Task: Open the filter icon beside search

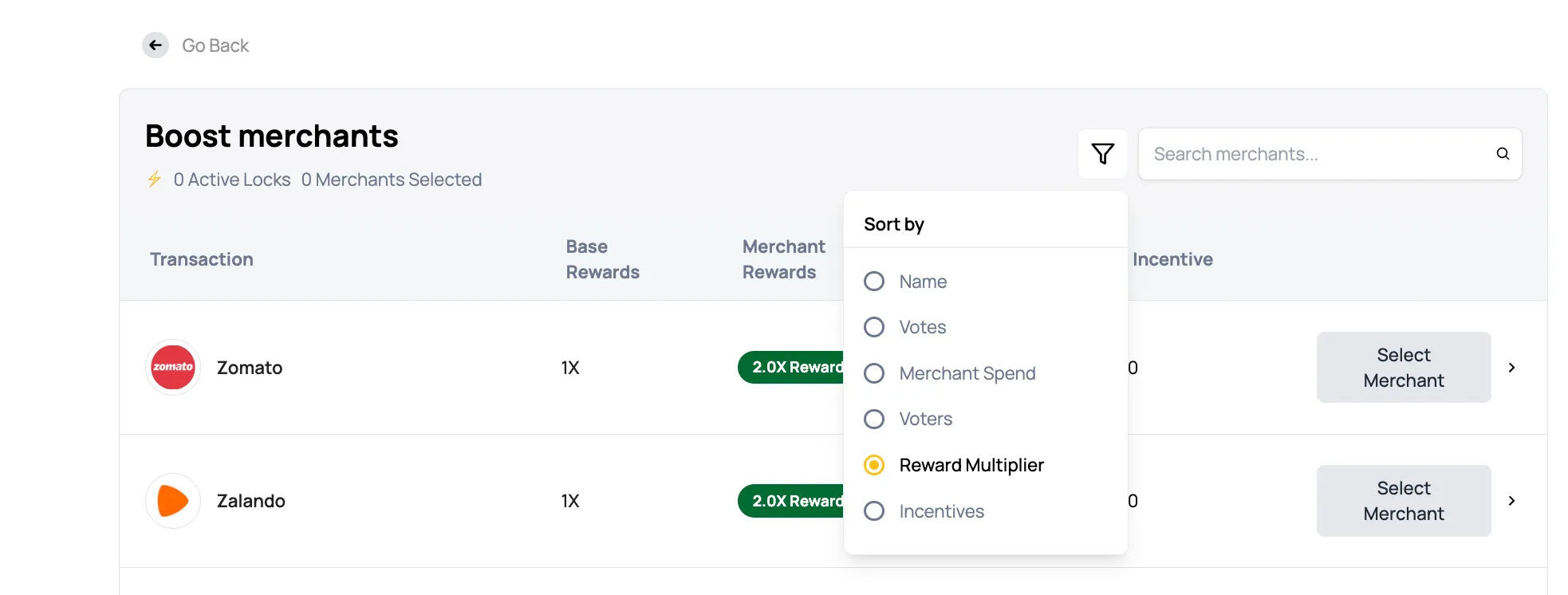Action: [1103, 153]
